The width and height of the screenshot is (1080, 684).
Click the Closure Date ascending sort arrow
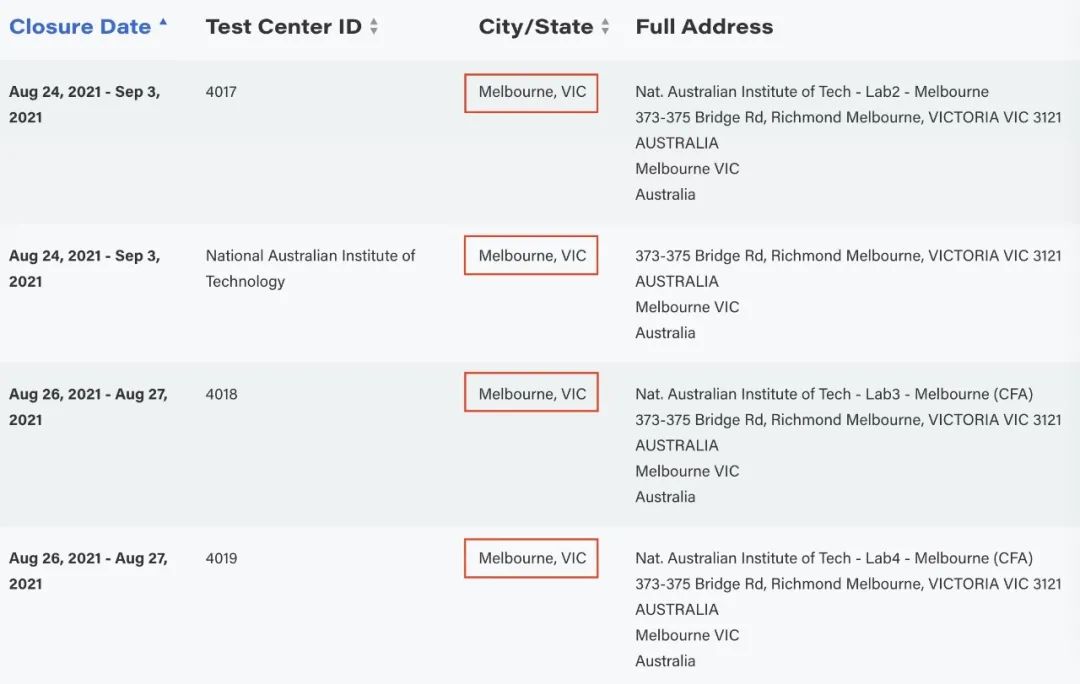coord(163,22)
